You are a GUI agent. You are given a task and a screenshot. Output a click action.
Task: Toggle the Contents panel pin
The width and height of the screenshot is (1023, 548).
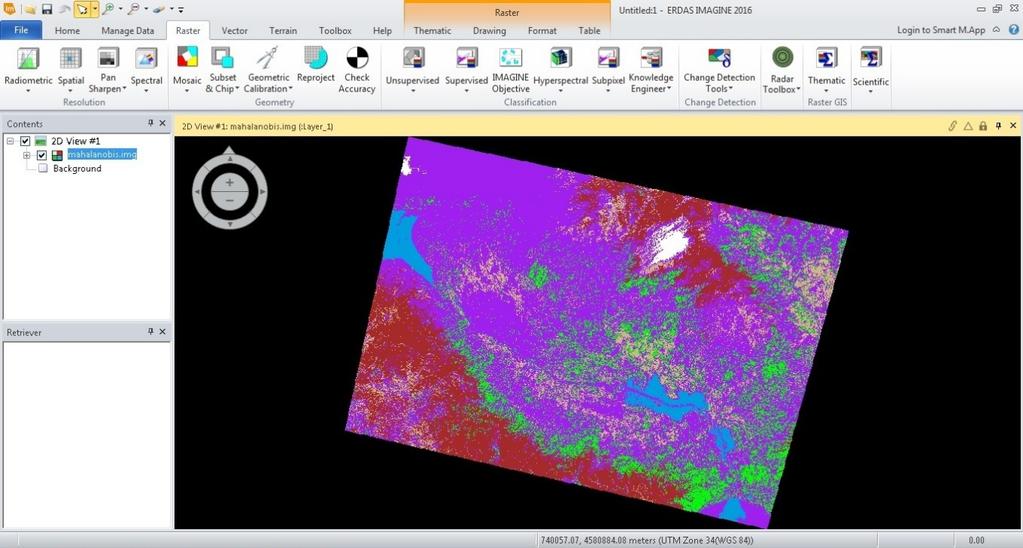coord(150,123)
